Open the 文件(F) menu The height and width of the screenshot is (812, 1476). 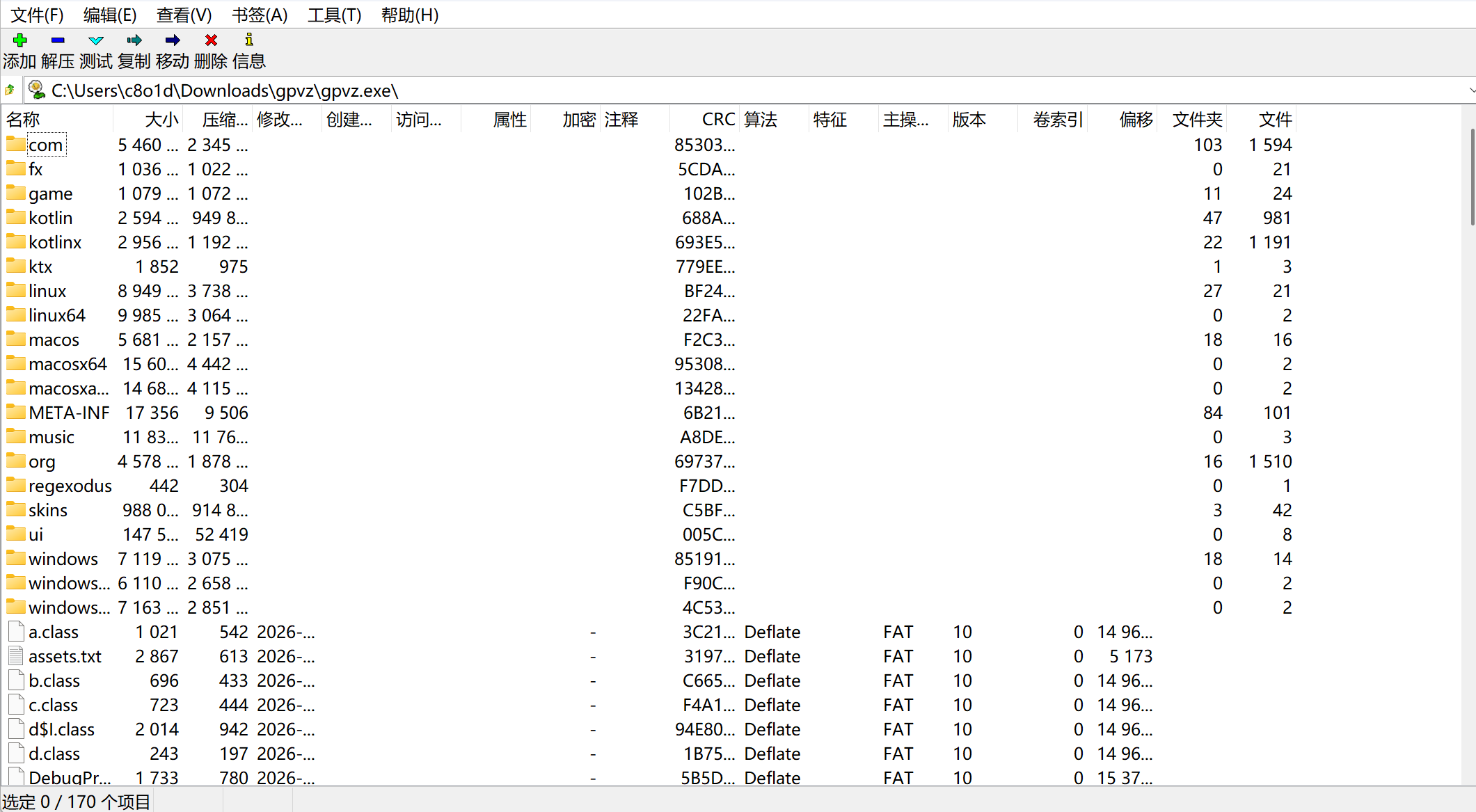pos(37,15)
